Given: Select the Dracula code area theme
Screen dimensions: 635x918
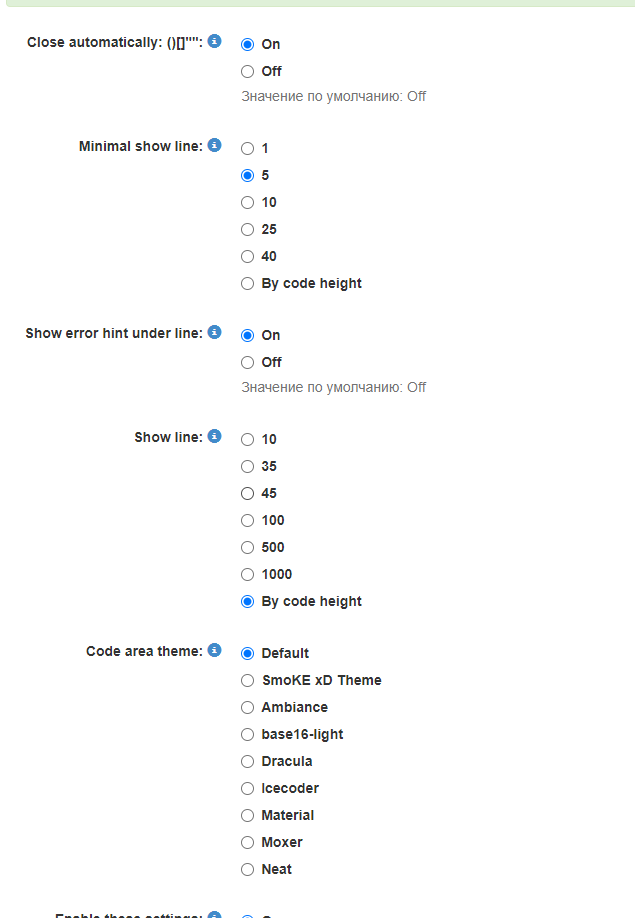Looking at the screenshot, I should tap(248, 761).
